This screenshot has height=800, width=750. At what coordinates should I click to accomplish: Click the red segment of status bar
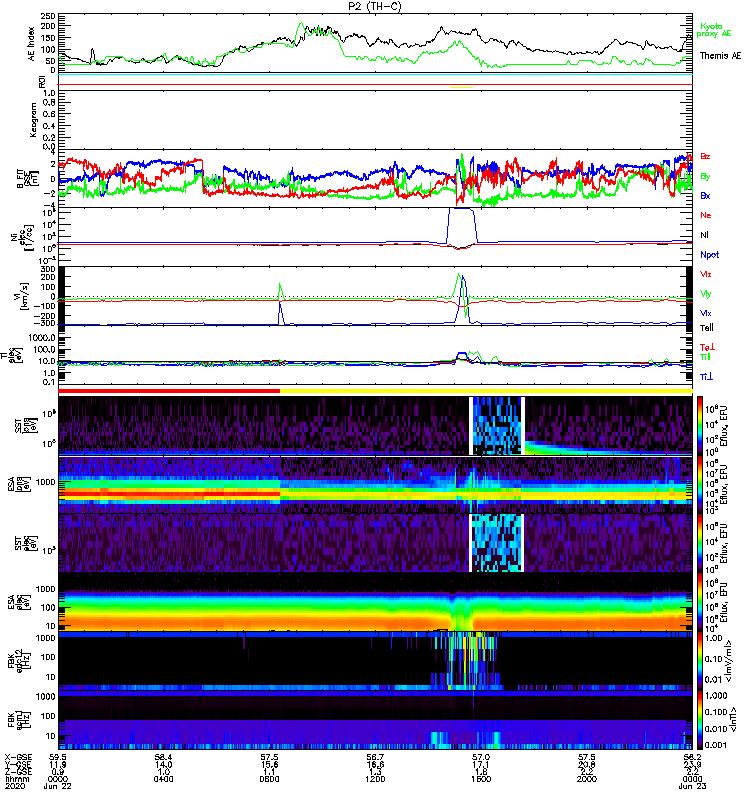[x=169, y=391]
